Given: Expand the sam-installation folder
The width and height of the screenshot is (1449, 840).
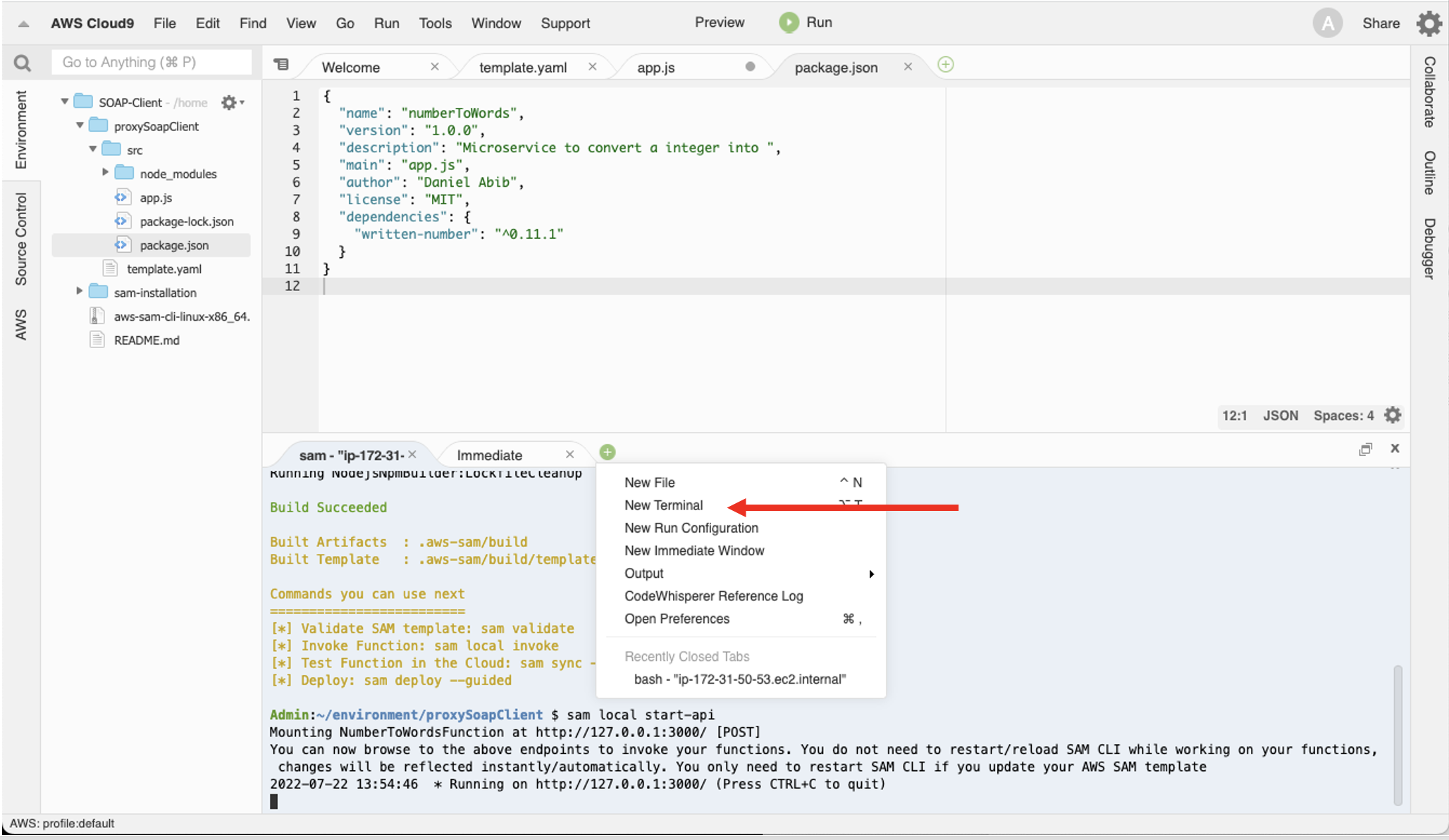Looking at the screenshot, I should coord(80,291).
